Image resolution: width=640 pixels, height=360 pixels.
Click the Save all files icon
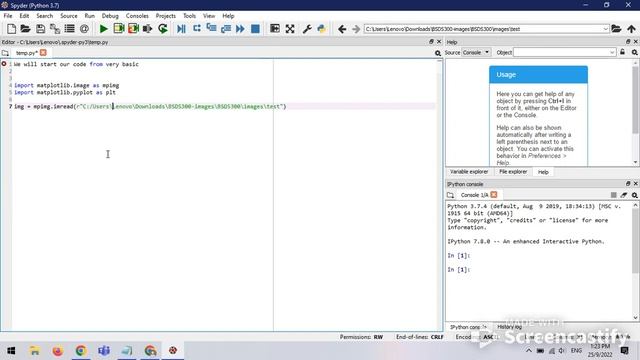click(x=55, y=29)
